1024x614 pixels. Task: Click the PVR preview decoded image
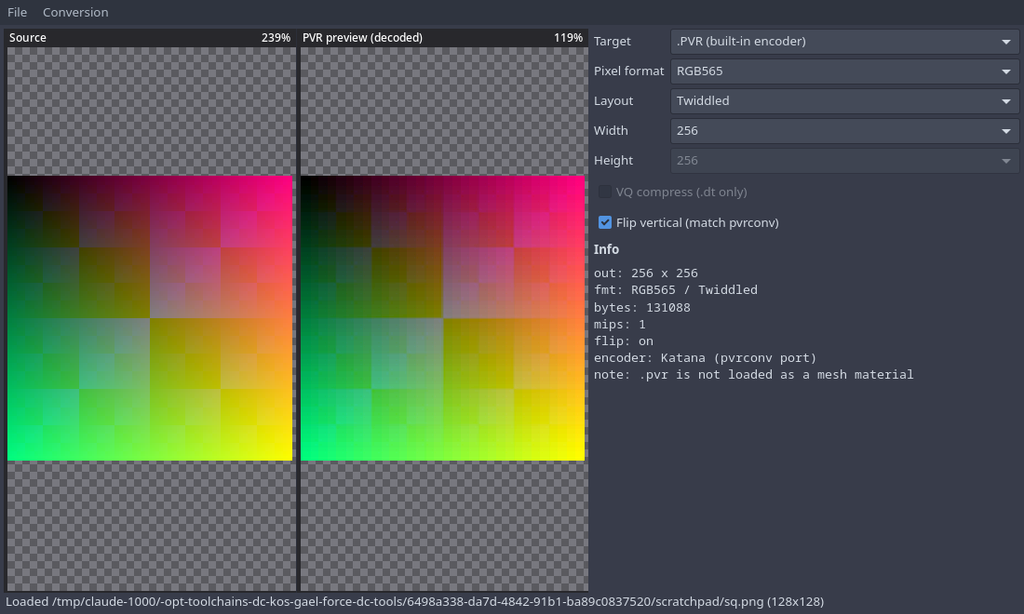(x=443, y=318)
